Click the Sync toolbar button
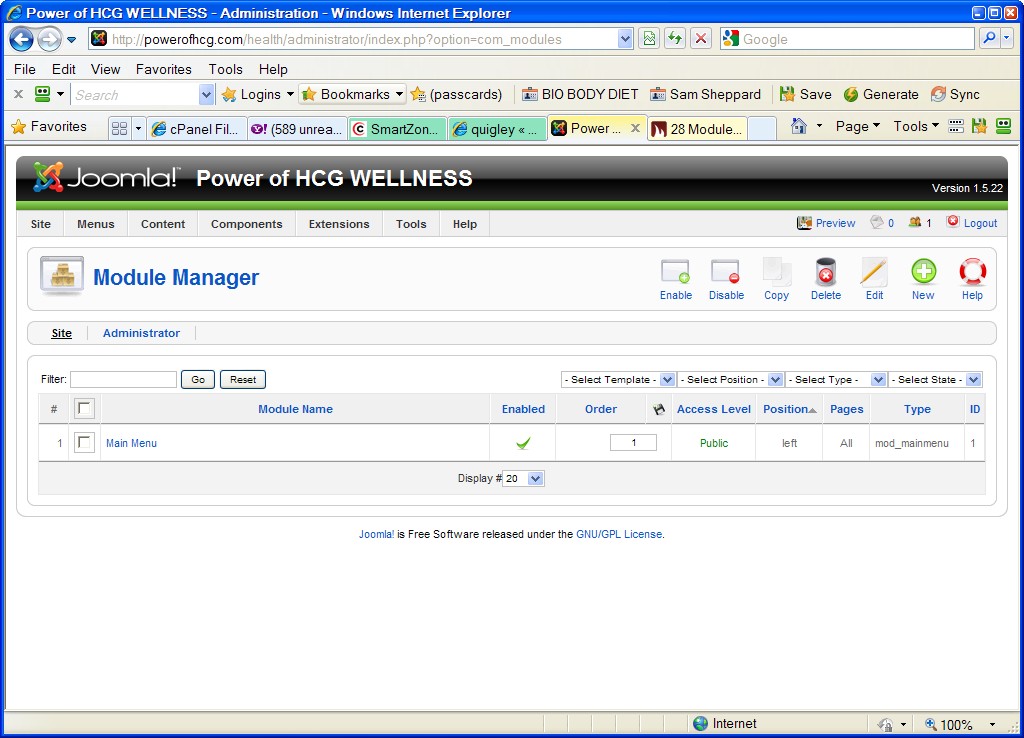 click(x=955, y=95)
